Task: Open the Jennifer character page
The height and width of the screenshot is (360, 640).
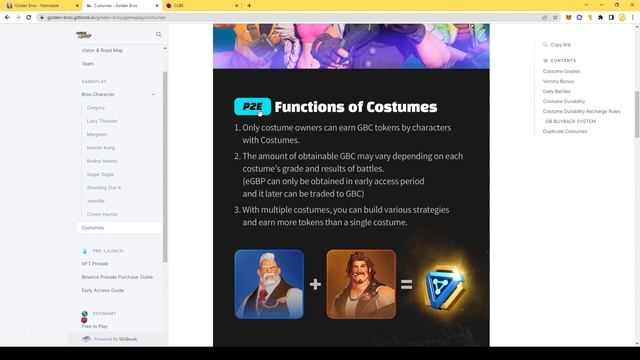Action: (x=96, y=201)
